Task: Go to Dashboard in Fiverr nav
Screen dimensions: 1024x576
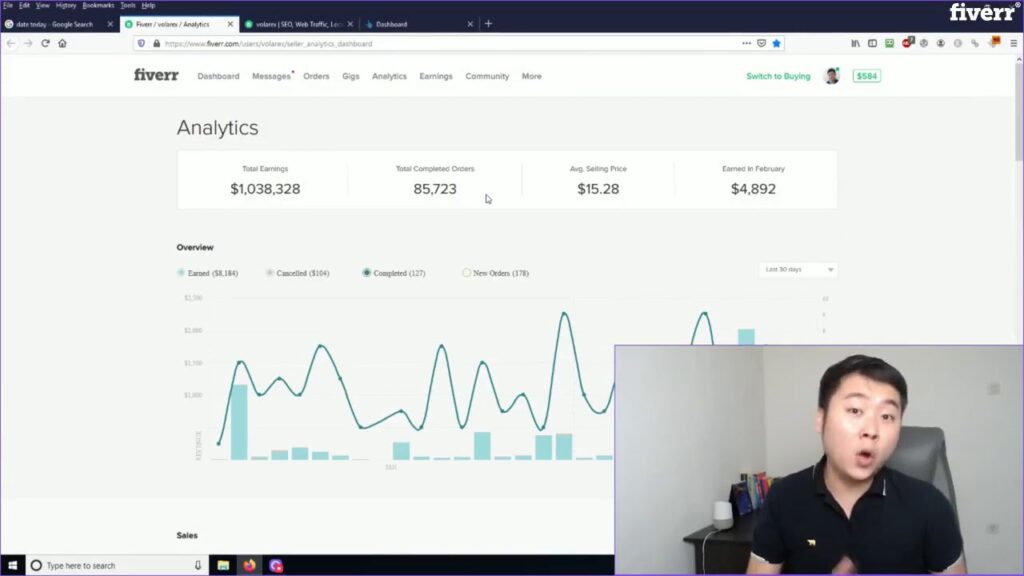Action: [x=218, y=76]
